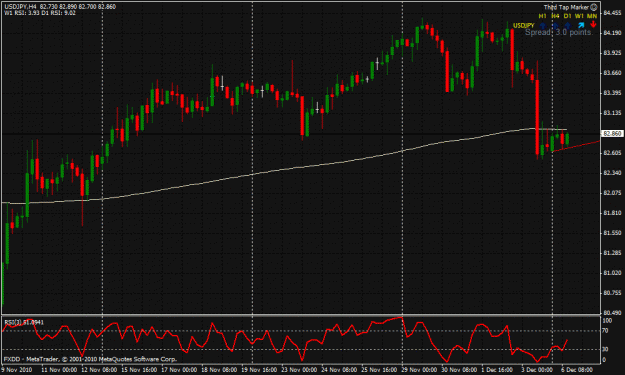
Task: Click the 11 Nov 00:00 time label
Action: pos(59,370)
